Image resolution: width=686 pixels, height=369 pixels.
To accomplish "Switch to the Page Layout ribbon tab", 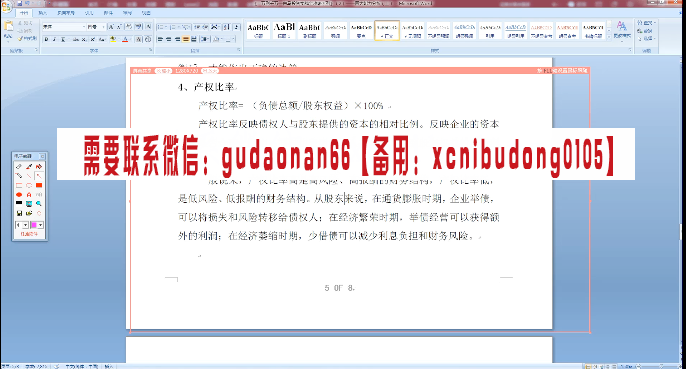I will (66, 13).
